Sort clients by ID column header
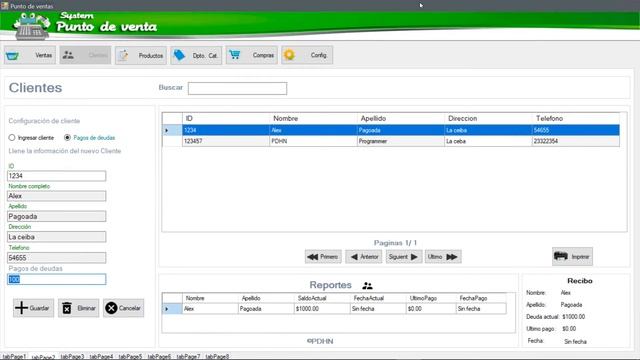640x360 pixels. [226, 119]
